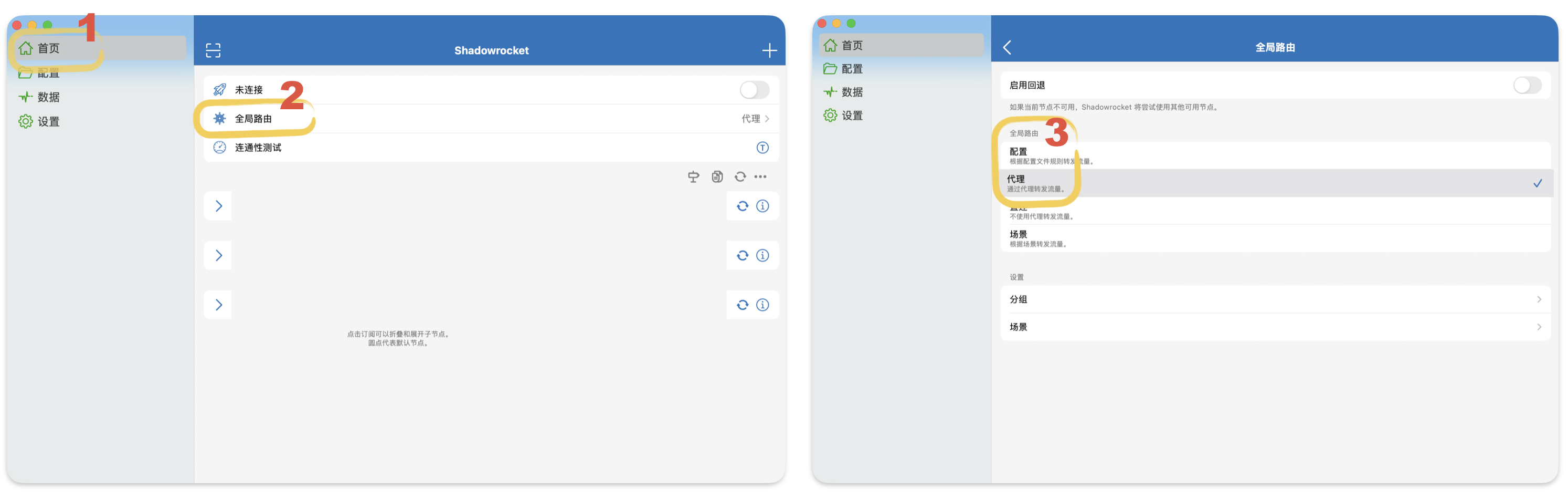The height and width of the screenshot is (500, 1568).
Task: Expand the first subscription with its chevron
Action: point(218,206)
